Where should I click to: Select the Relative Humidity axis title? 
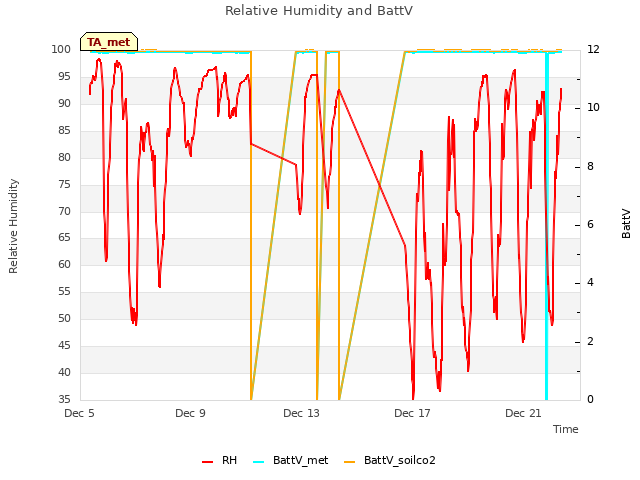tap(13, 226)
